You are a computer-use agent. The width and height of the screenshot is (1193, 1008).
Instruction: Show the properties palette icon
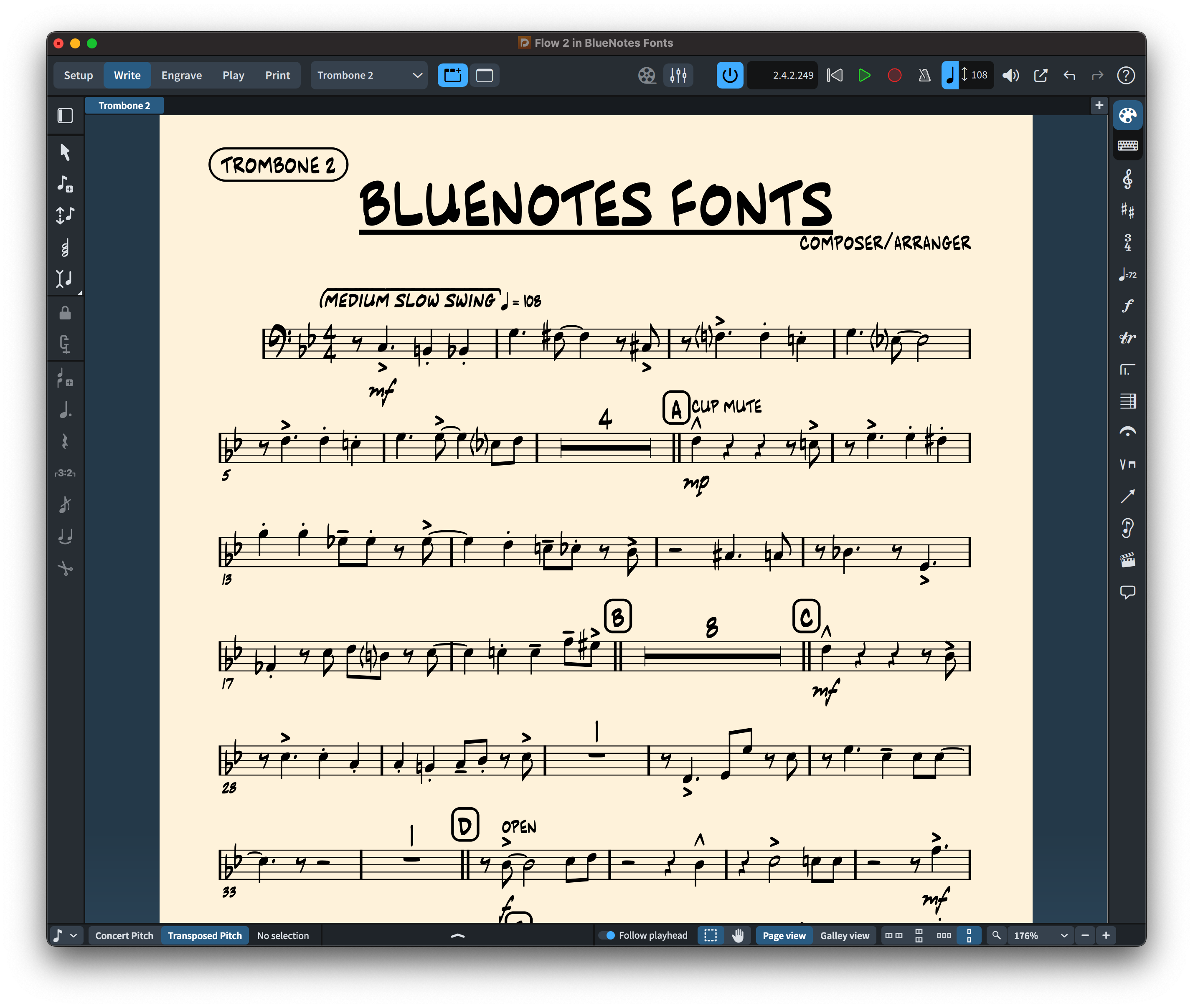pyautogui.click(x=1127, y=116)
